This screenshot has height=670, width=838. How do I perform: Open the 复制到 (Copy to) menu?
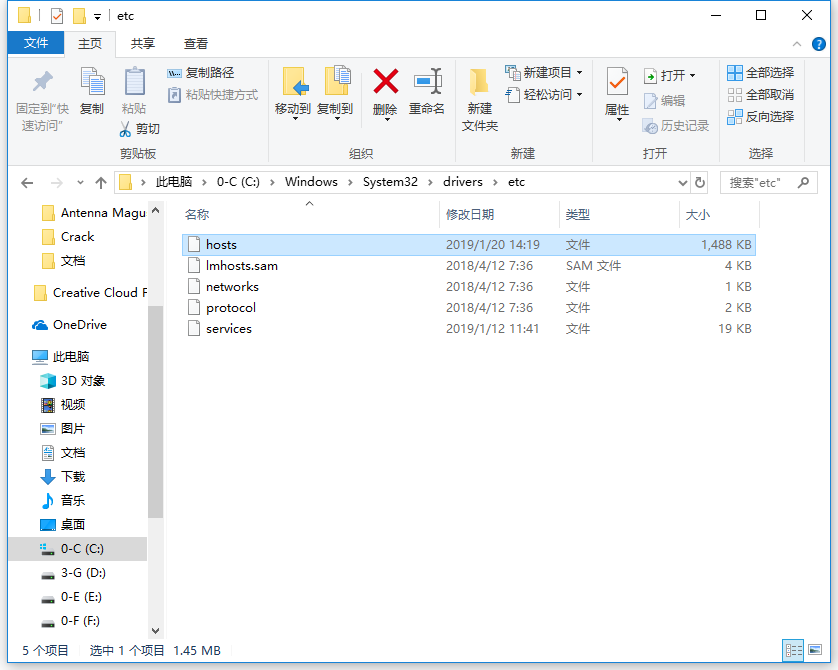tap(335, 92)
